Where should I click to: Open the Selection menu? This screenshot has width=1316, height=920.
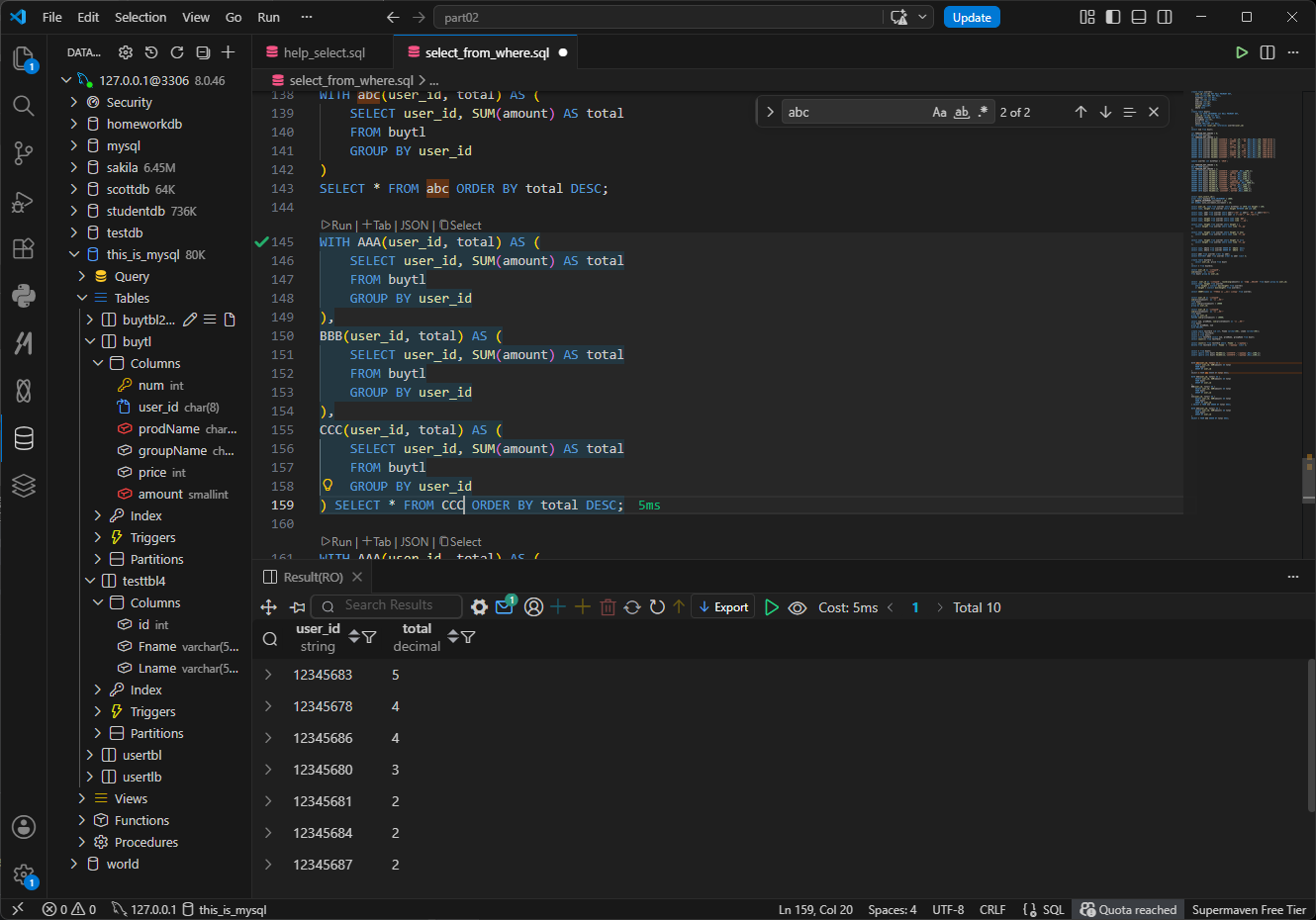141,17
